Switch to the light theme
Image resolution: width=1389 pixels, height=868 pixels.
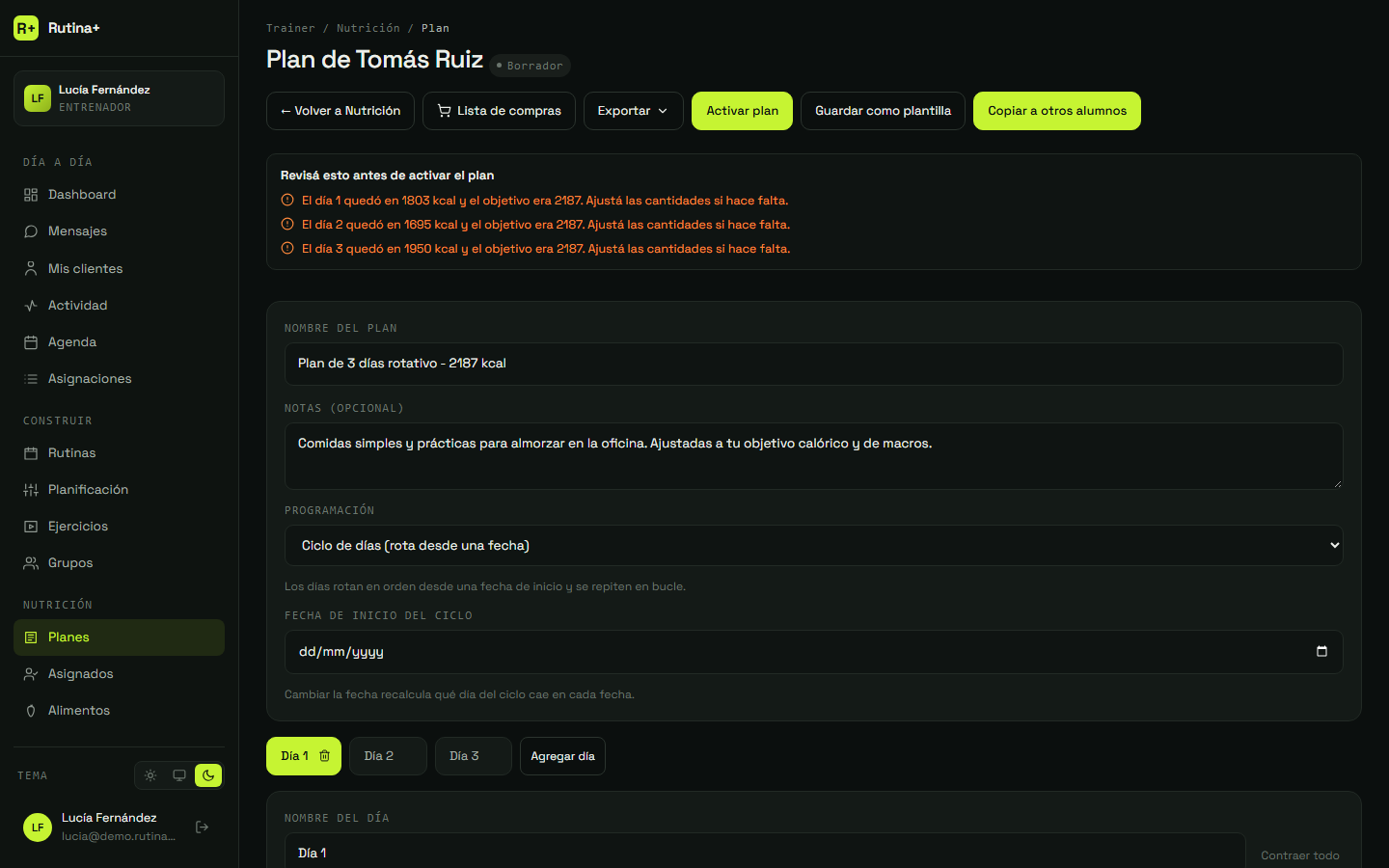coord(150,775)
